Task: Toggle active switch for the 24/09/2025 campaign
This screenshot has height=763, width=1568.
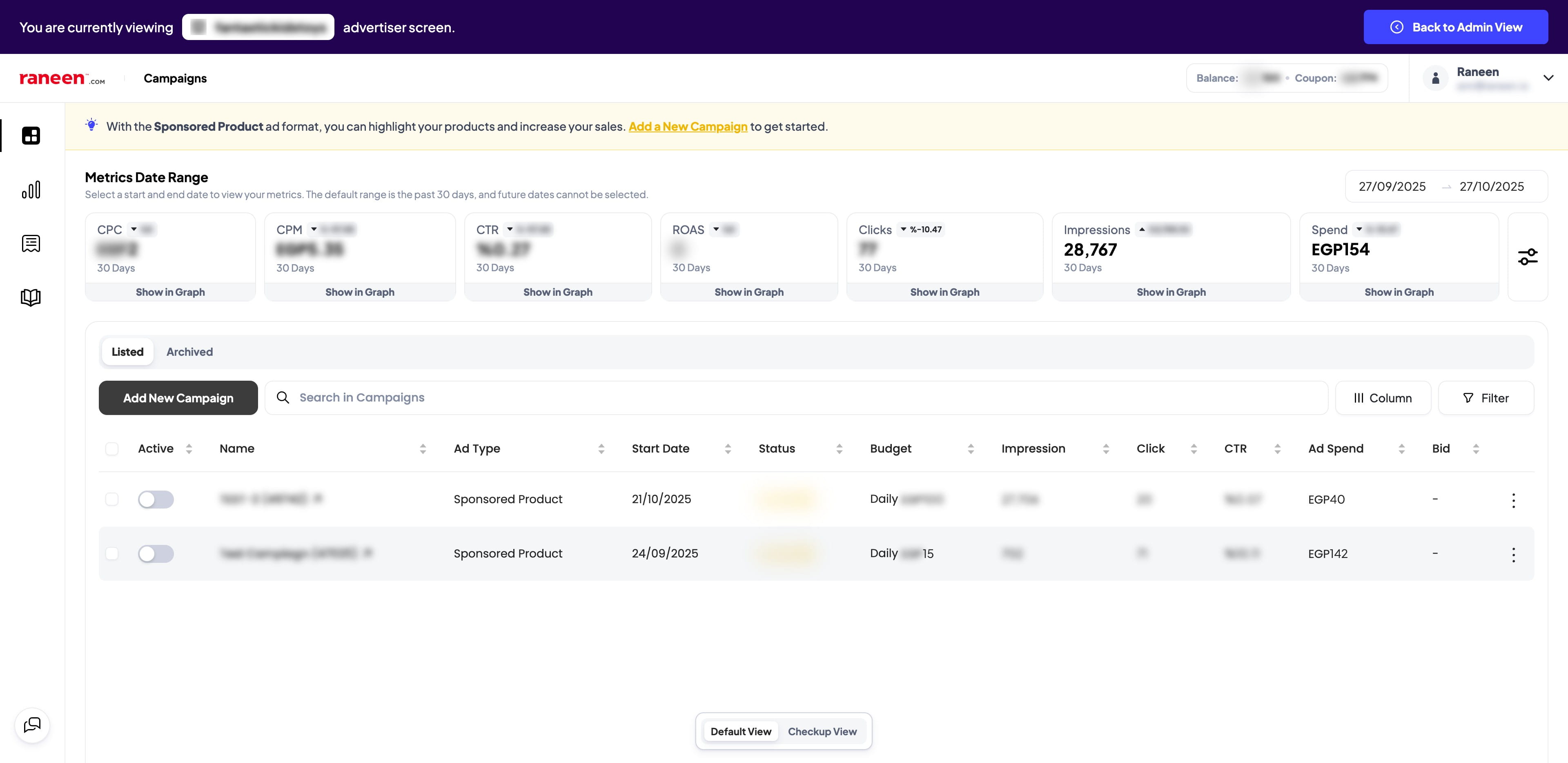Action: (x=156, y=553)
